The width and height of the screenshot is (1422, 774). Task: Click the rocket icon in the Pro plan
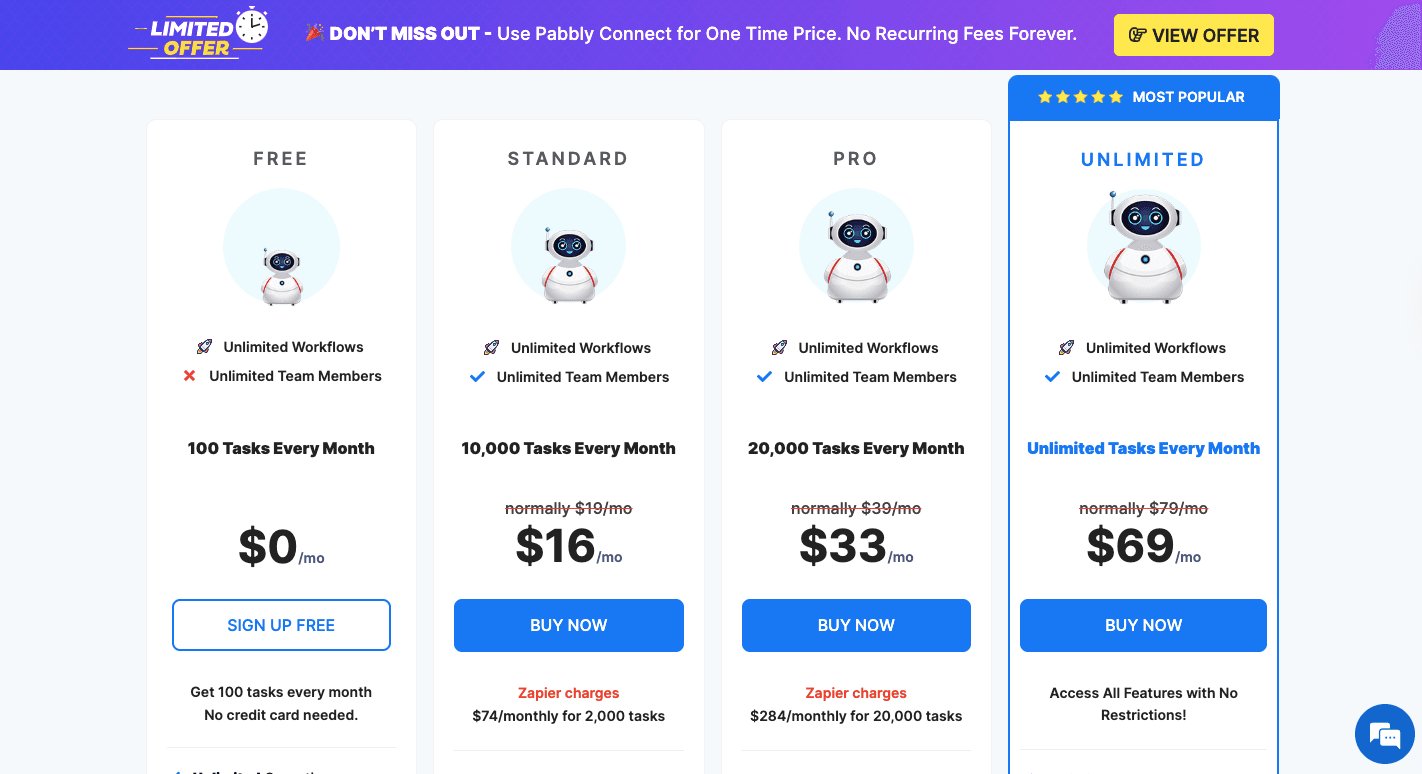tap(779, 347)
